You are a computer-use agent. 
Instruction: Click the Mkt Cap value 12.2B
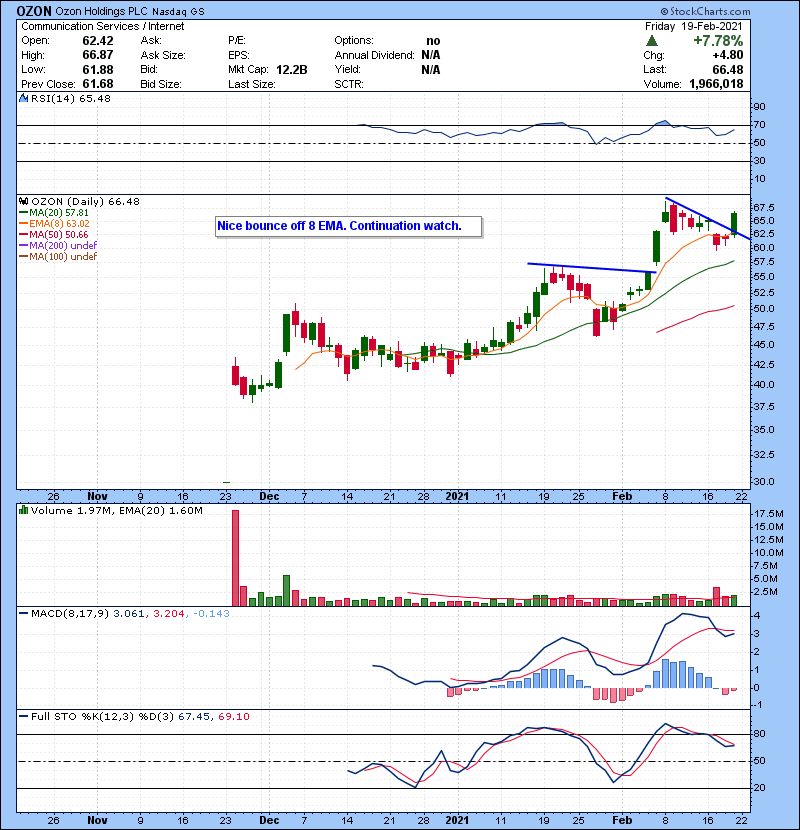point(292,69)
